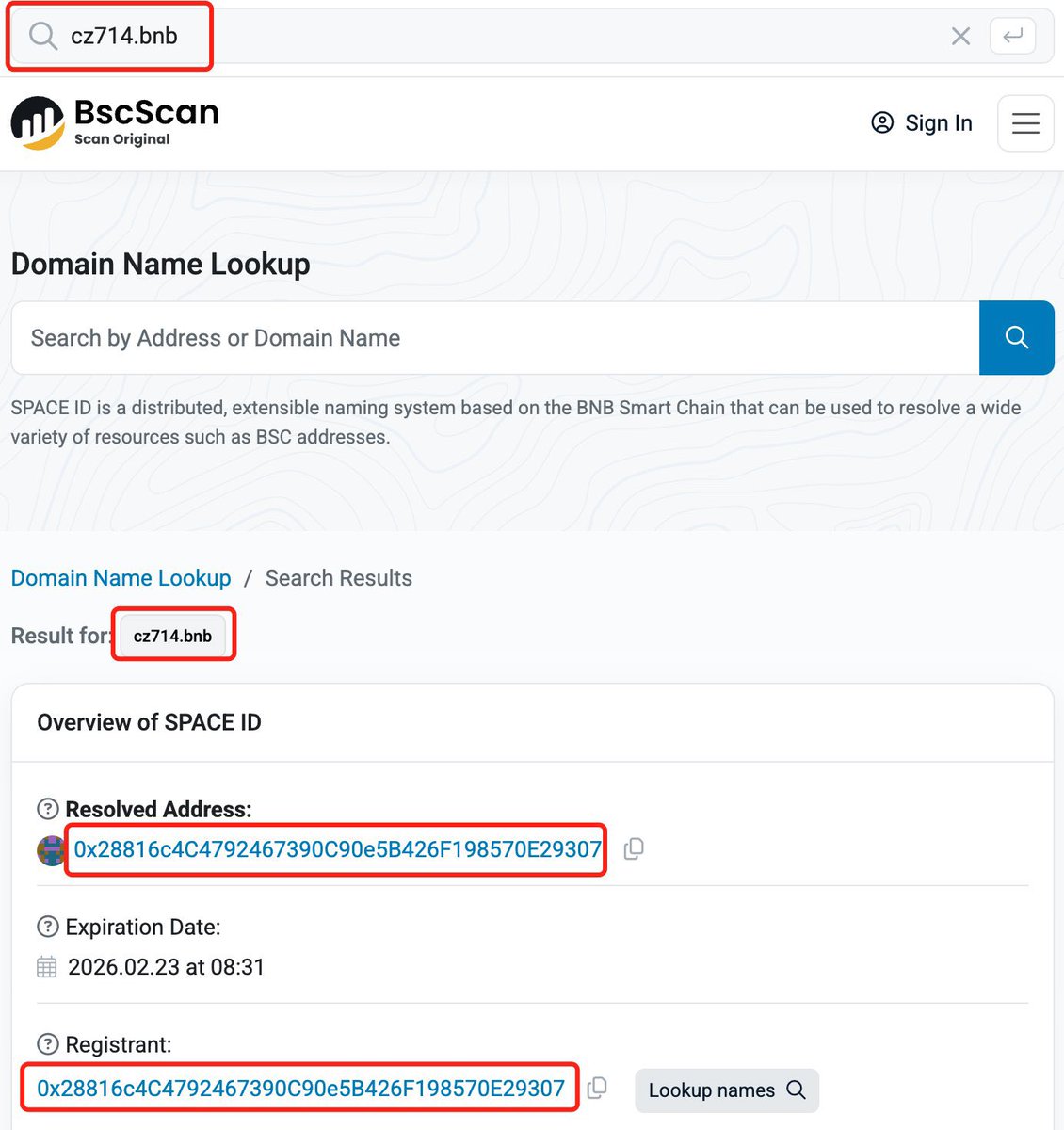Click the calendar icon beside expiration date

pyautogui.click(x=47, y=967)
